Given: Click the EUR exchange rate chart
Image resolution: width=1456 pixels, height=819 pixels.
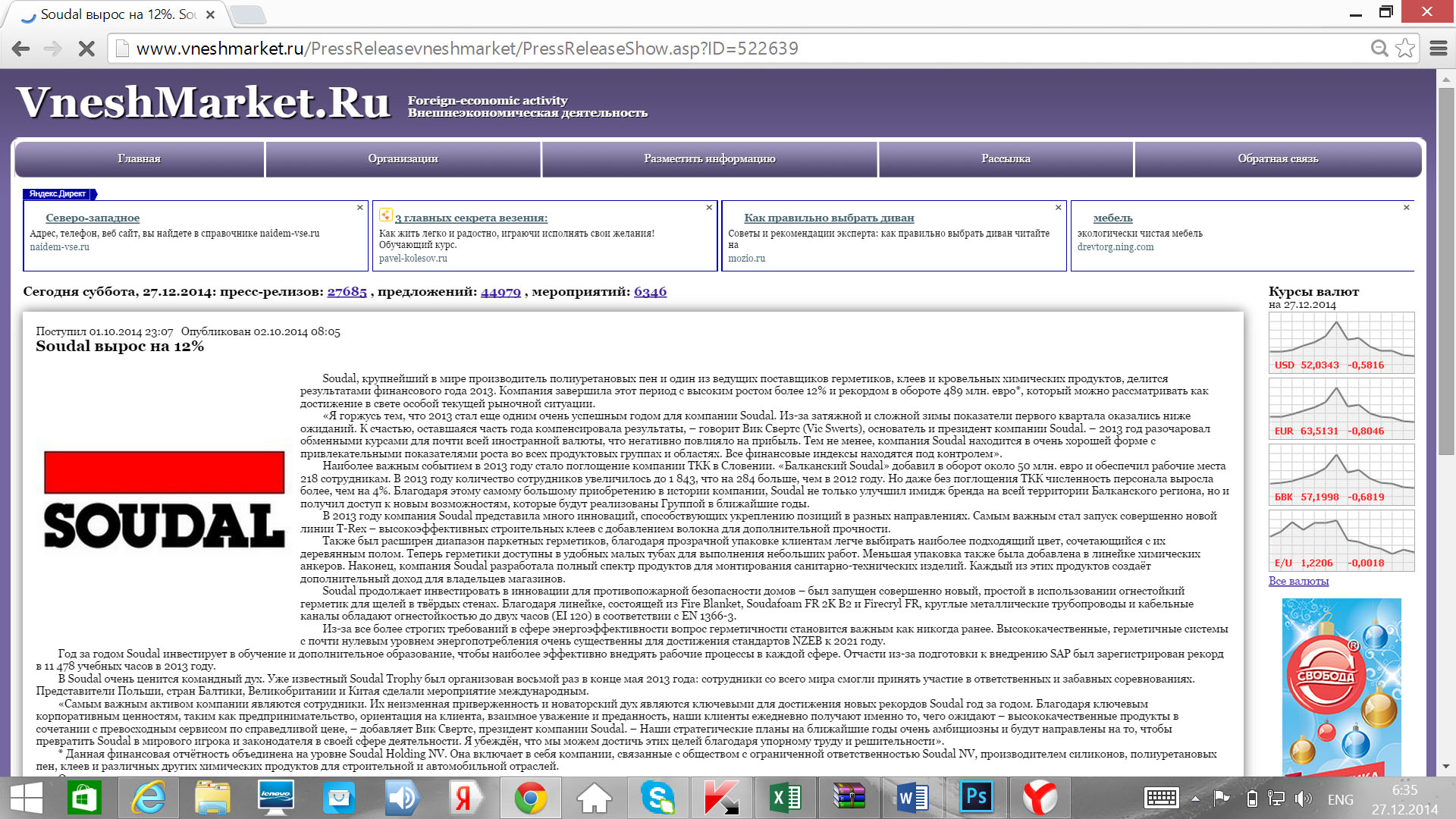Looking at the screenshot, I should click(x=1341, y=408).
